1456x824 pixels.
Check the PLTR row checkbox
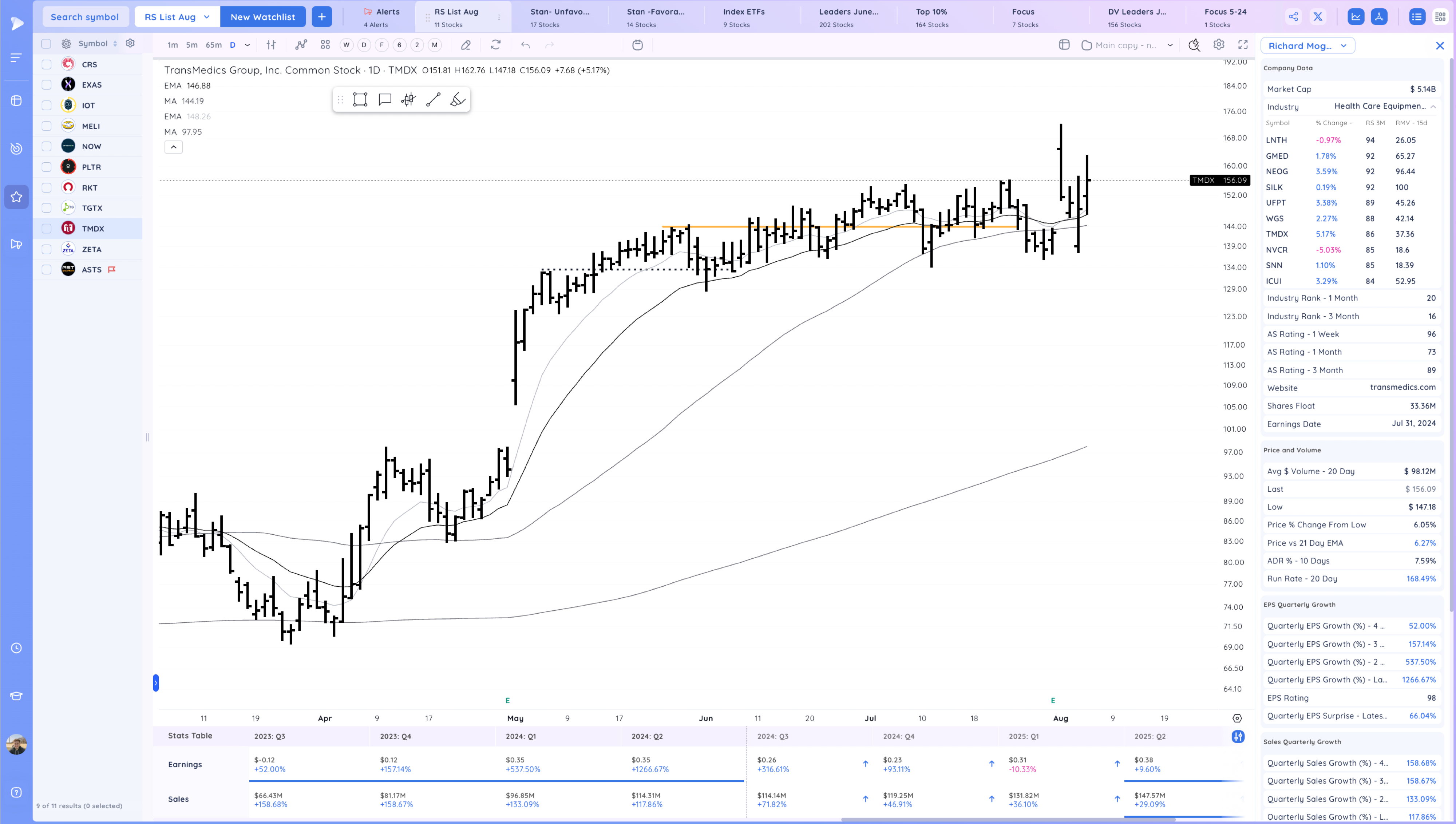[x=47, y=167]
